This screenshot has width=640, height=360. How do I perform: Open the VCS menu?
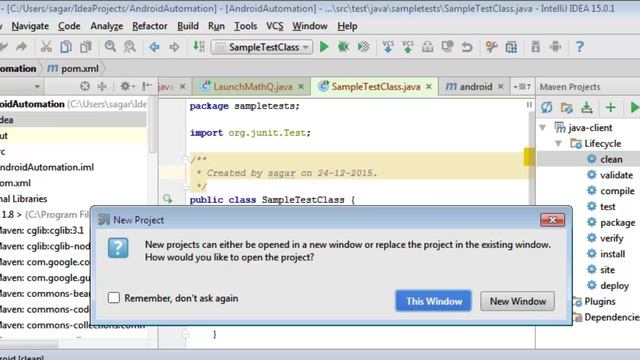pyautogui.click(x=275, y=26)
